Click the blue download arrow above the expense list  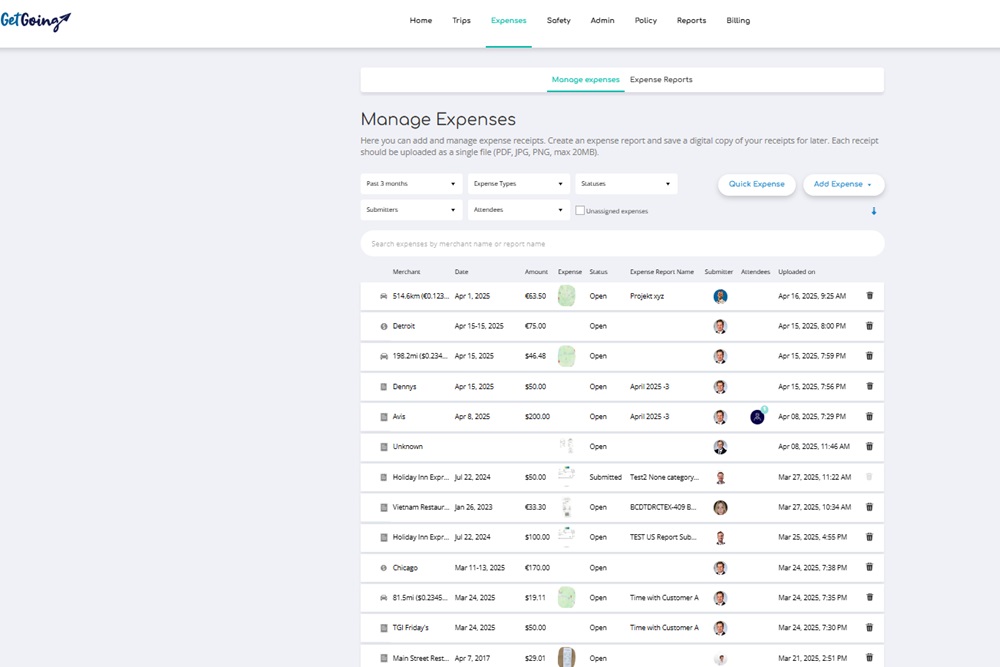pyautogui.click(x=876, y=211)
